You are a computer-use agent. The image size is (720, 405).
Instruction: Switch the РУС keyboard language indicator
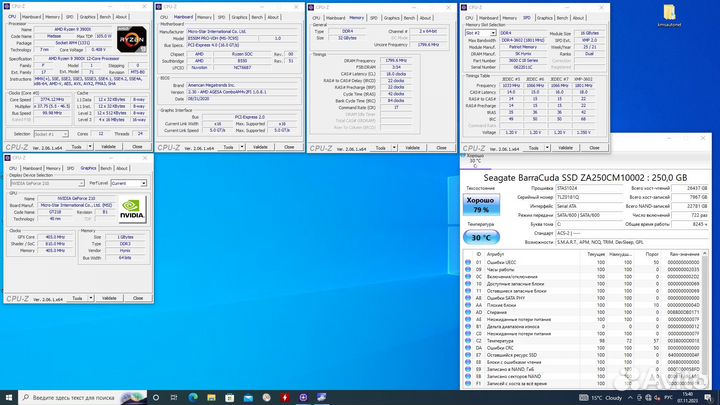(668, 398)
